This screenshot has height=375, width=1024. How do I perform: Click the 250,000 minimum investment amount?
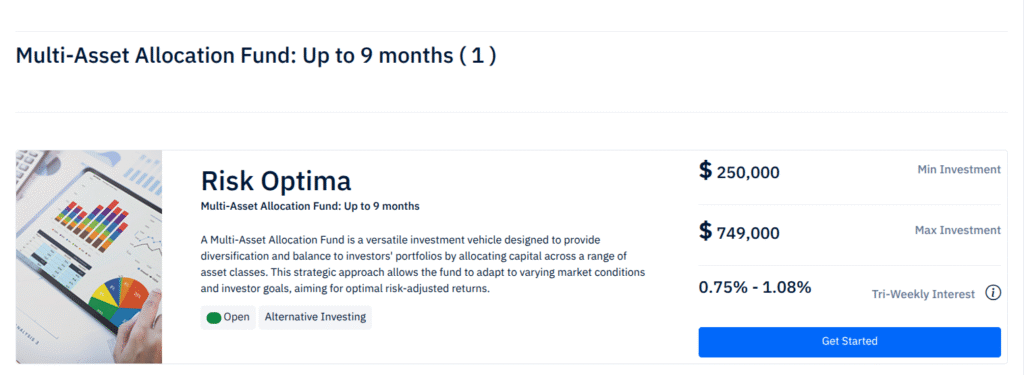tap(748, 172)
